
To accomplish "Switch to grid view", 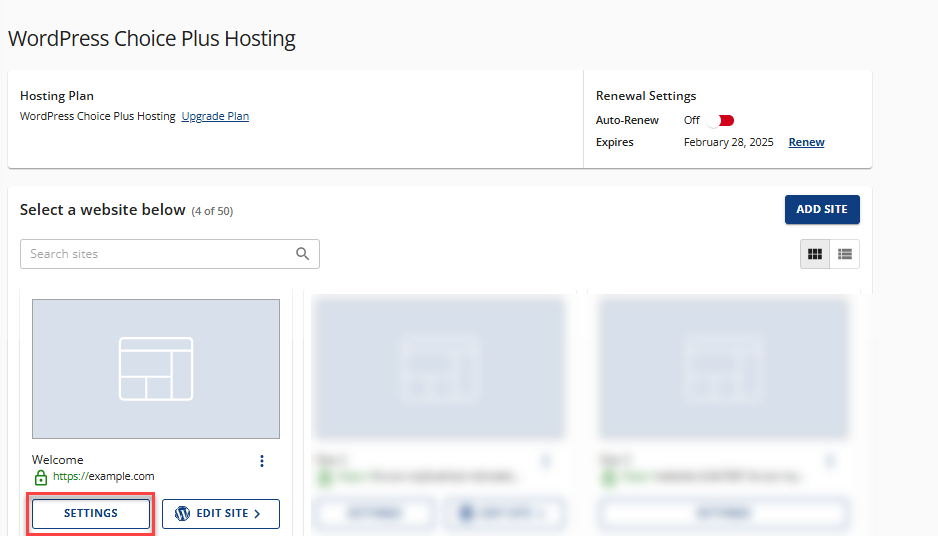I will point(815,254).
